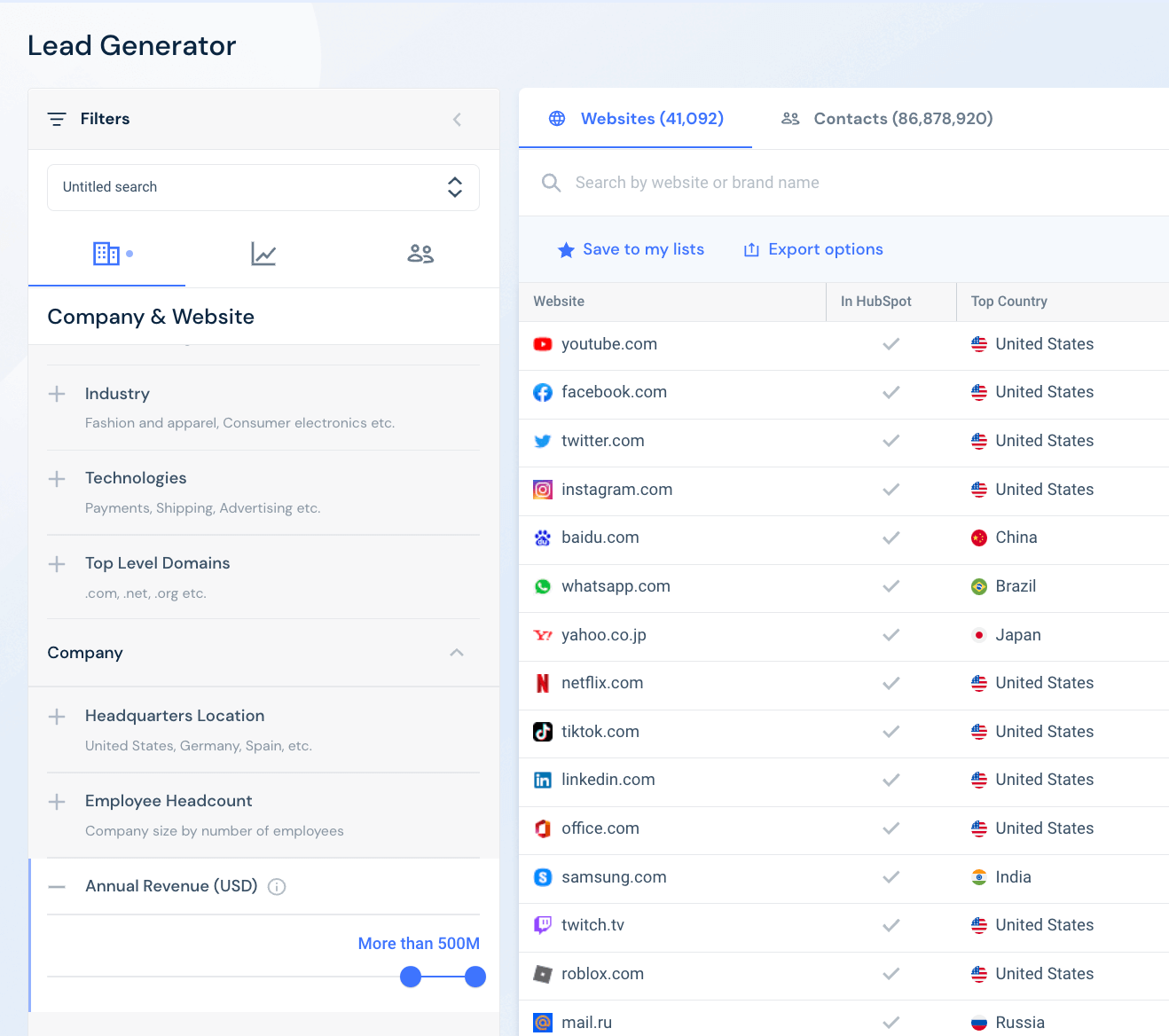1169x1036 pixels.
Task: Open the Filters panel icon
Action: [57, 118]
